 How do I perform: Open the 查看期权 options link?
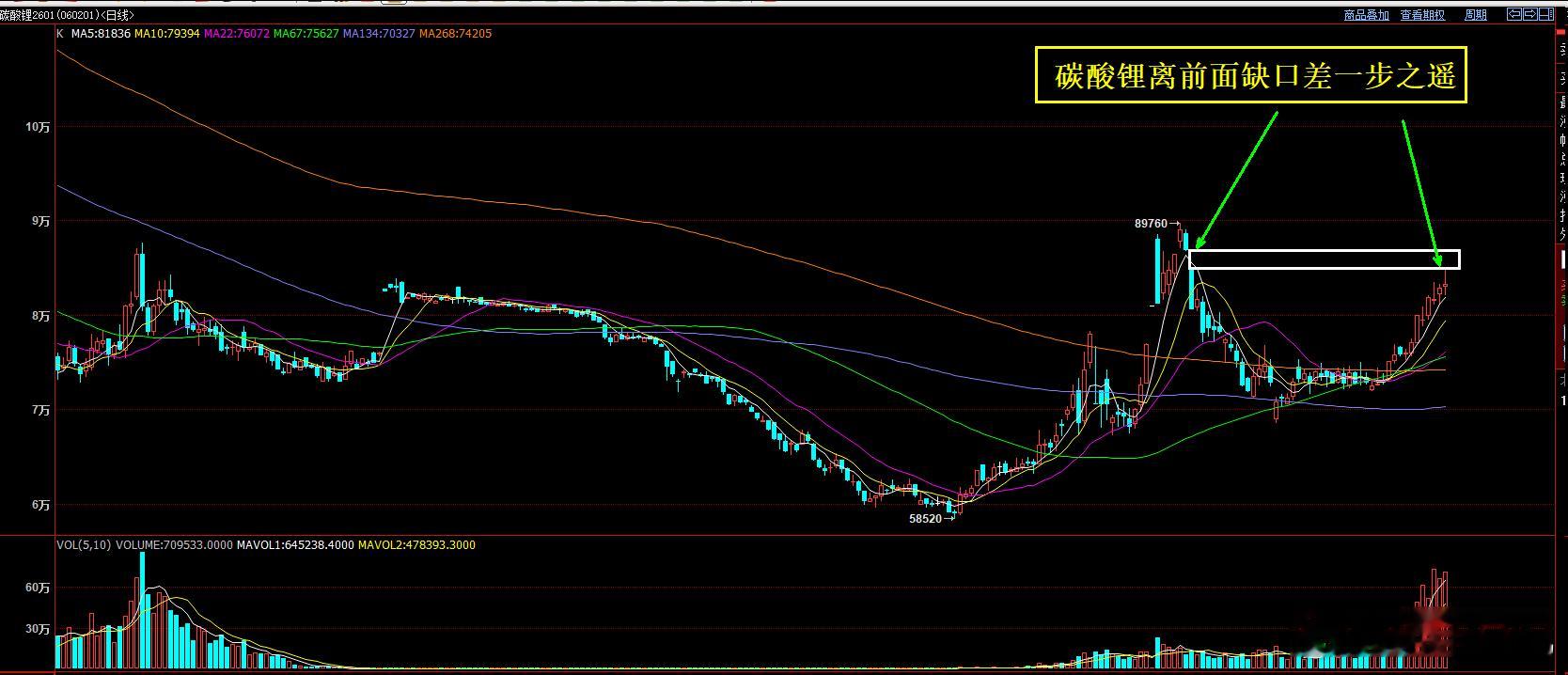1422,15
